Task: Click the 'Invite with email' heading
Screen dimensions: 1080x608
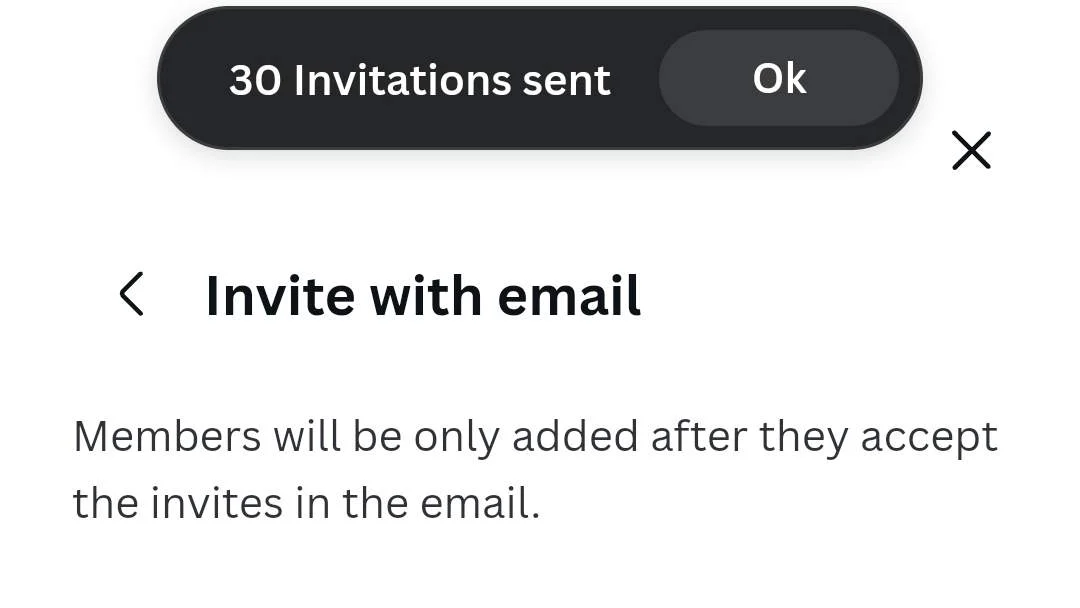Action: (423, 296)
